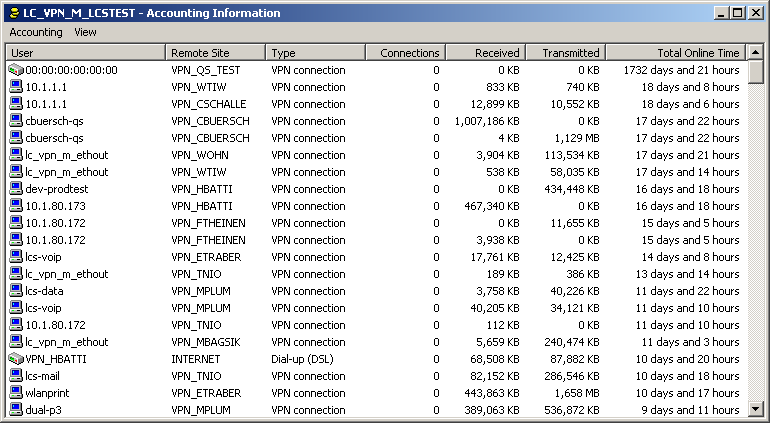Click the scrollbar up arrow
The width and height of the screenshot is (770, 423).
756,52
